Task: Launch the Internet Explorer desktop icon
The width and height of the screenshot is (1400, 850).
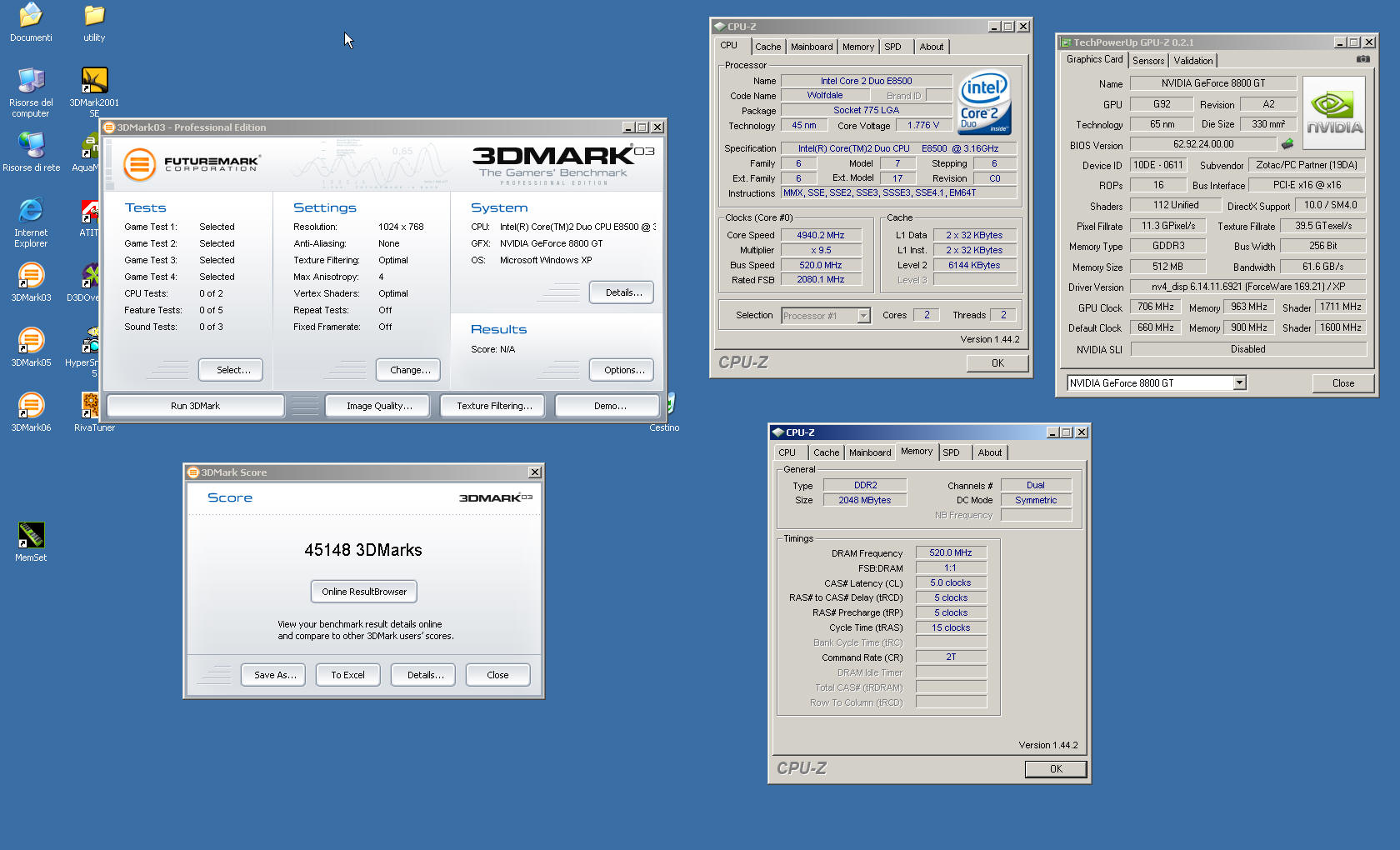Action: click(31, 210)
